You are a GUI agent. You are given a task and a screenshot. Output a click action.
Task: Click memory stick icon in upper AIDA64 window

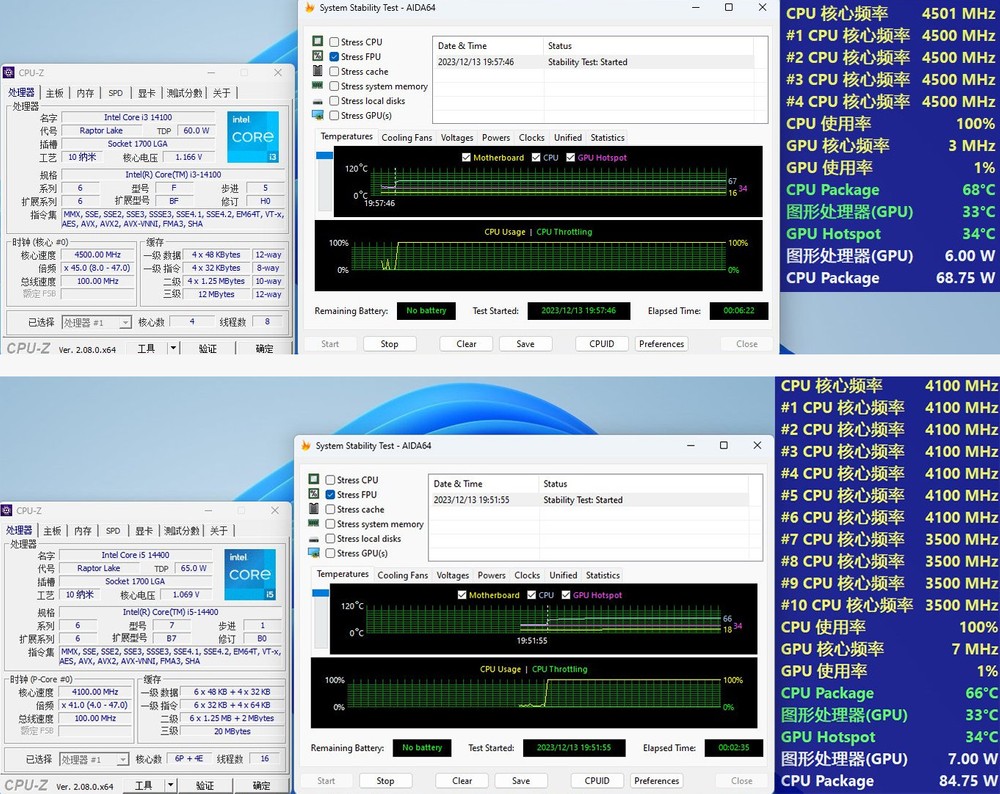(317, 85)
